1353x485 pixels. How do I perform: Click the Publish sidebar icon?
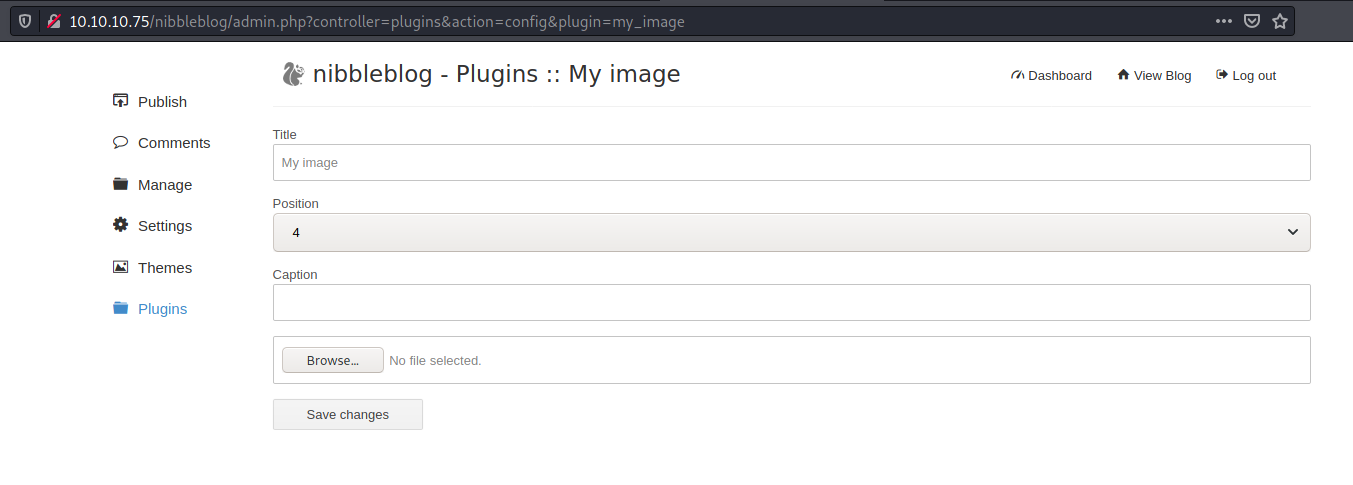pos(120,101)
